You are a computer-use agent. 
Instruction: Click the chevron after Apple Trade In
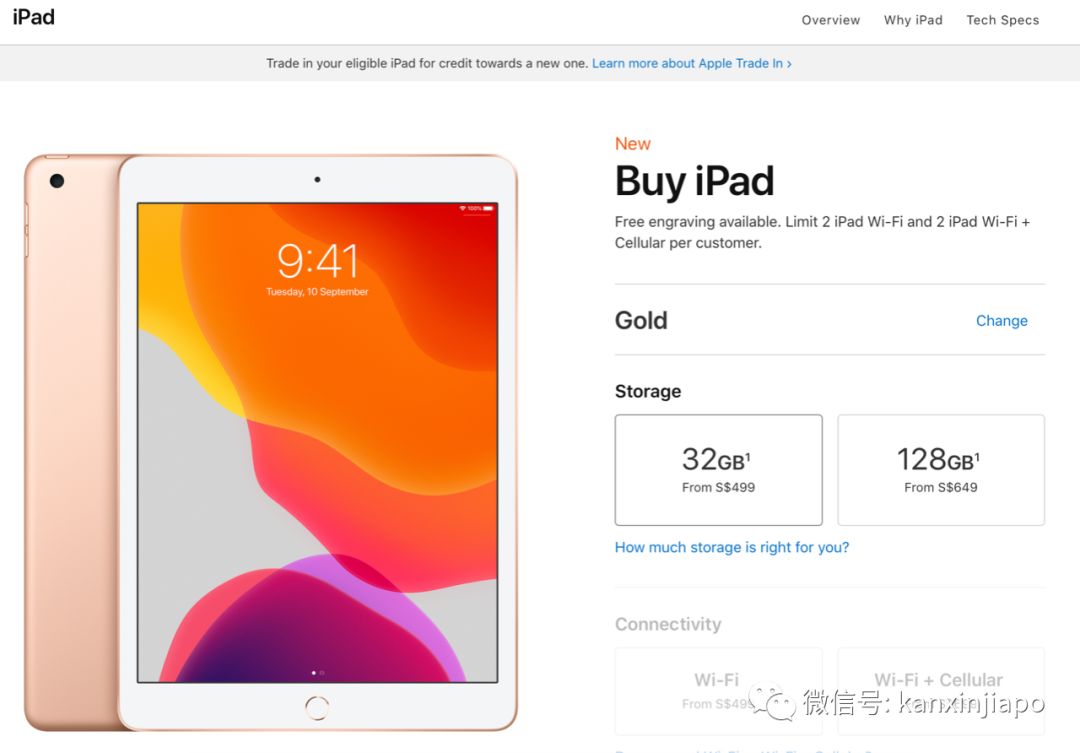[789, 63]
